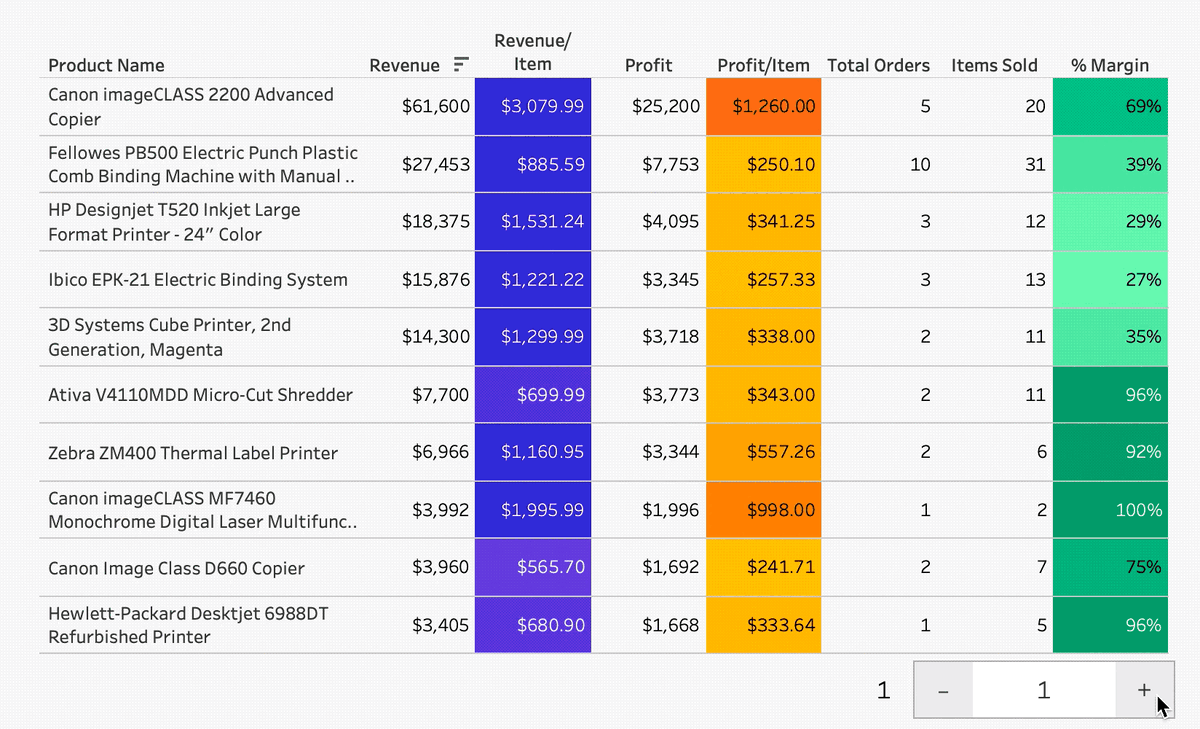Click the $1,260.00 profit per item cell
Image resolution: width=1200 pixels, height=729 pixels.
click(x=764, y=106)
